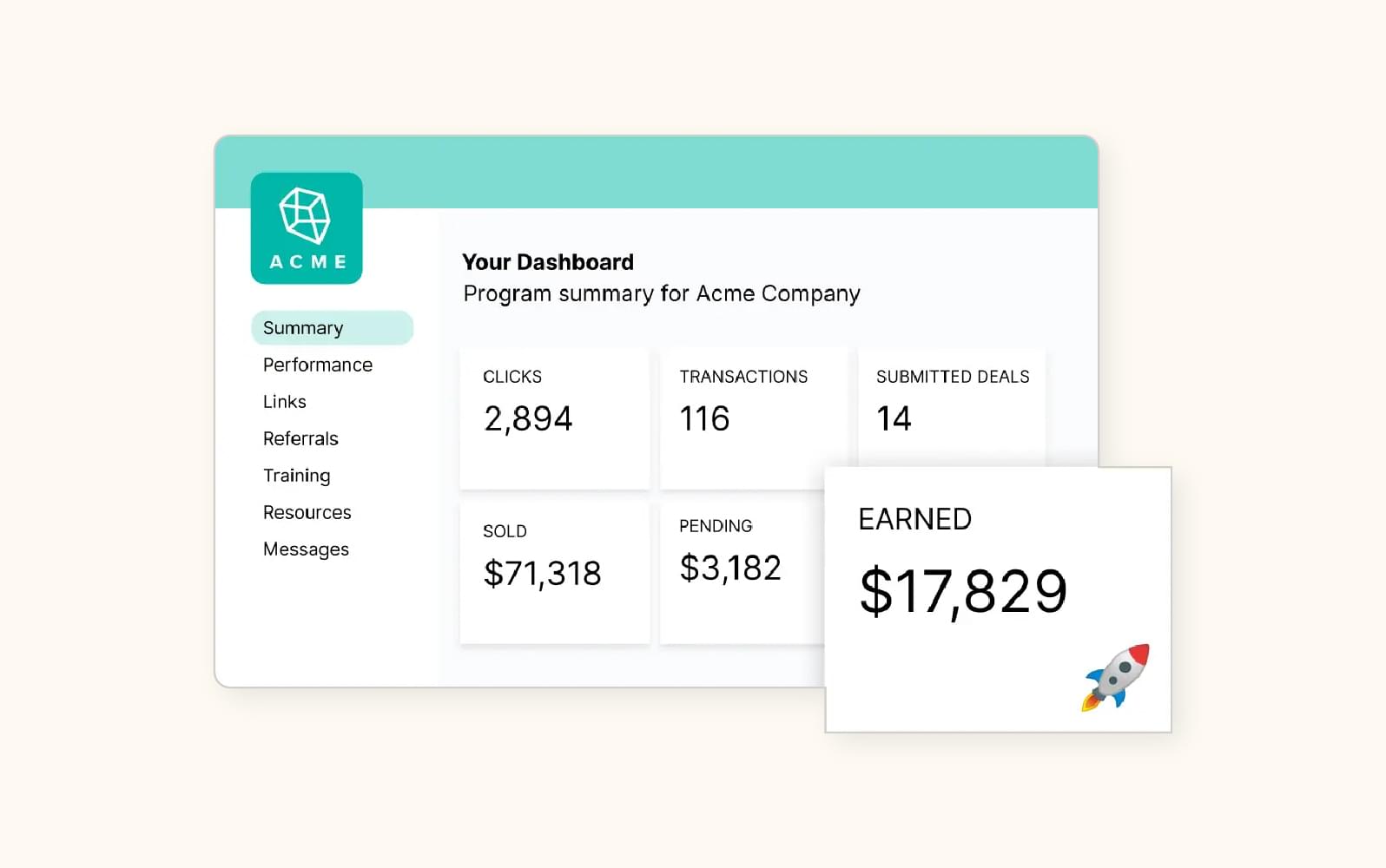This screenshot has height=868, width=1386.
Task: Open the Links page
Action: pyautogui.click(x=284, y=401)
